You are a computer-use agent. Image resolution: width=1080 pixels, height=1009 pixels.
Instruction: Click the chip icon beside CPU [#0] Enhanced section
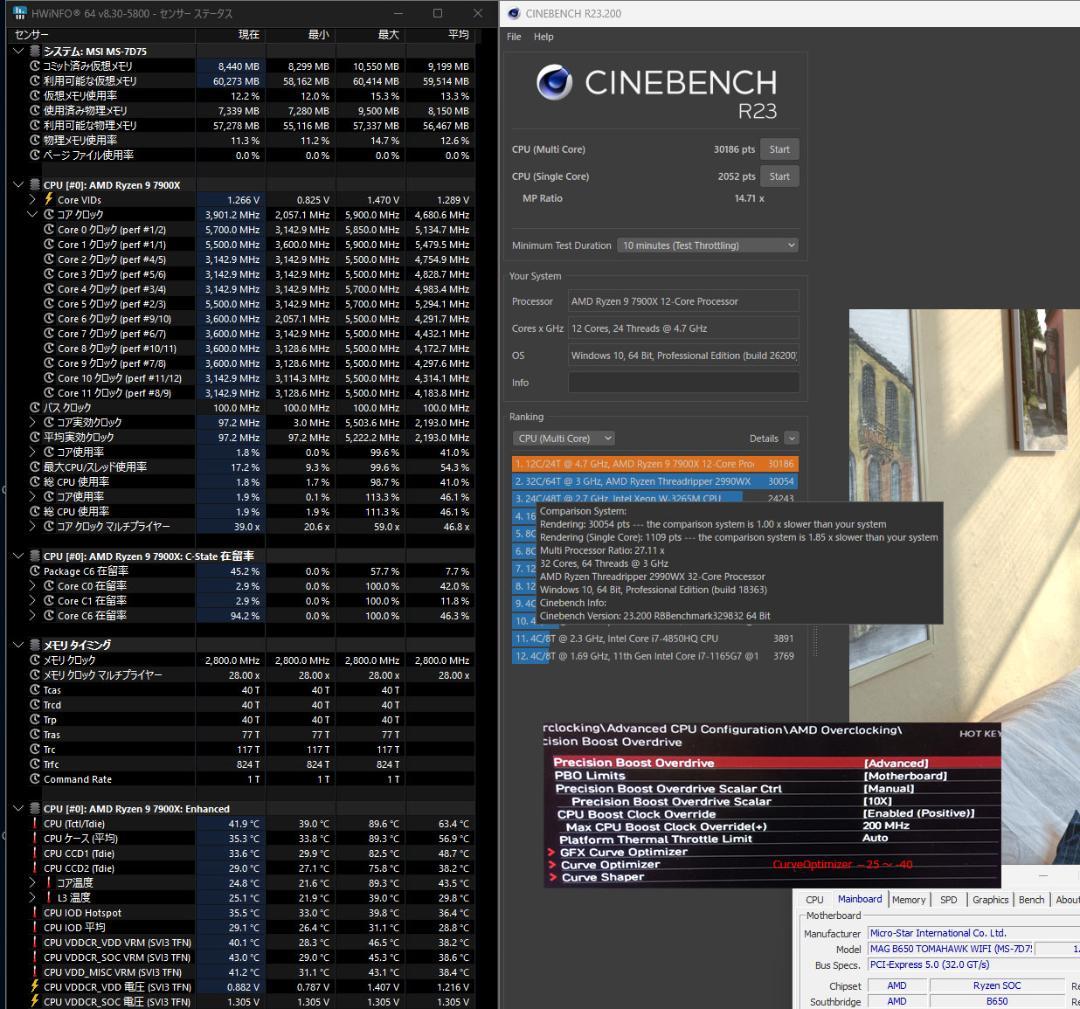[x=35, y=809]
